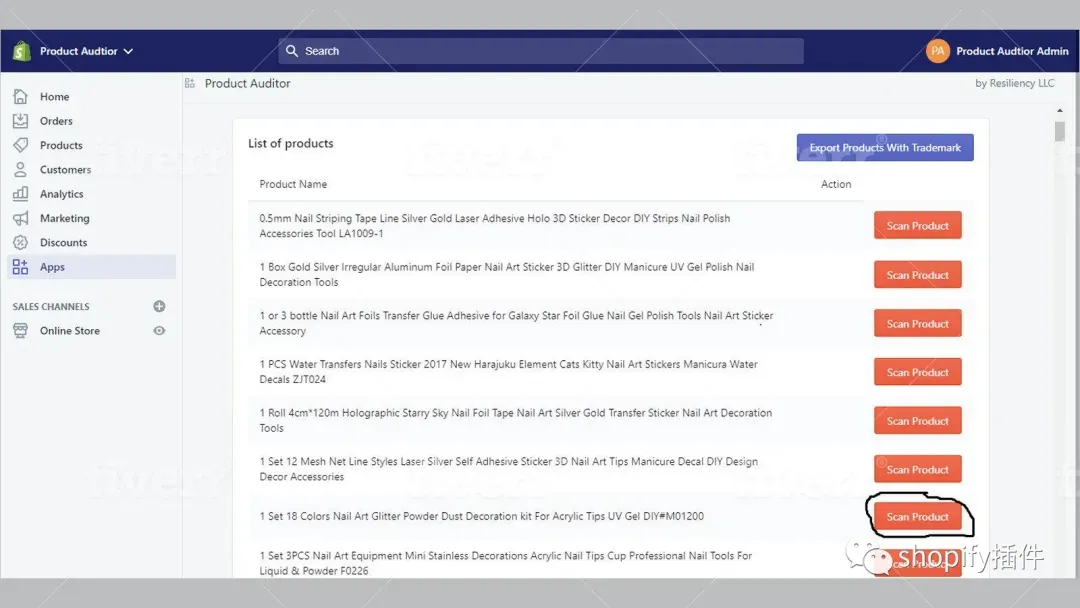This screenshot has height=608, width=1080.
Task: Open the Home icon in sidebar
Action: [x=21, y=96]
